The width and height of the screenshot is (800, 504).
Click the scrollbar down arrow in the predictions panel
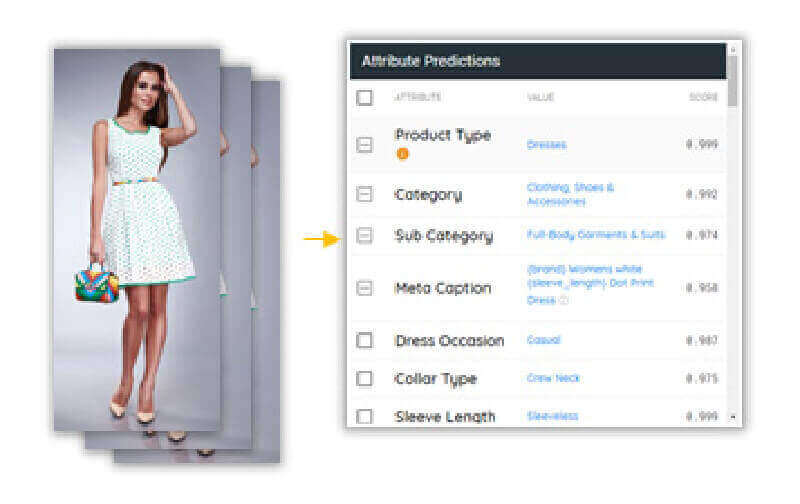pyautogui.click(x=733, y=417)
